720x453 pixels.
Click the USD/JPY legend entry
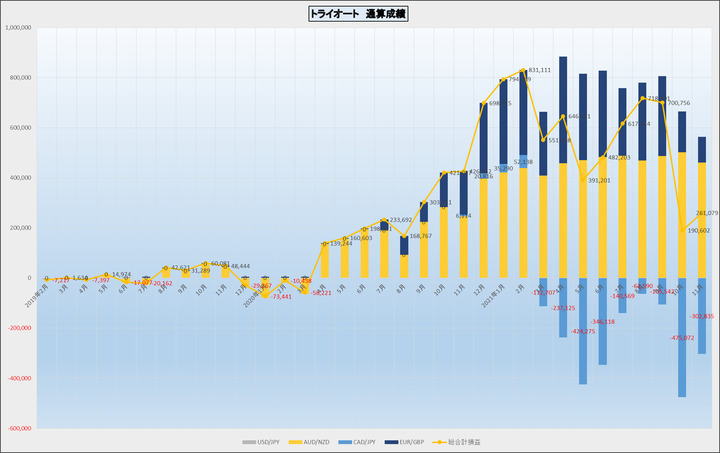260,442
